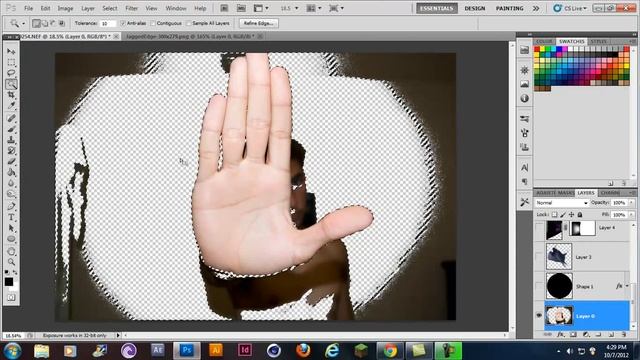Open the Opacity slider dropdown arrow

[631, 203]
